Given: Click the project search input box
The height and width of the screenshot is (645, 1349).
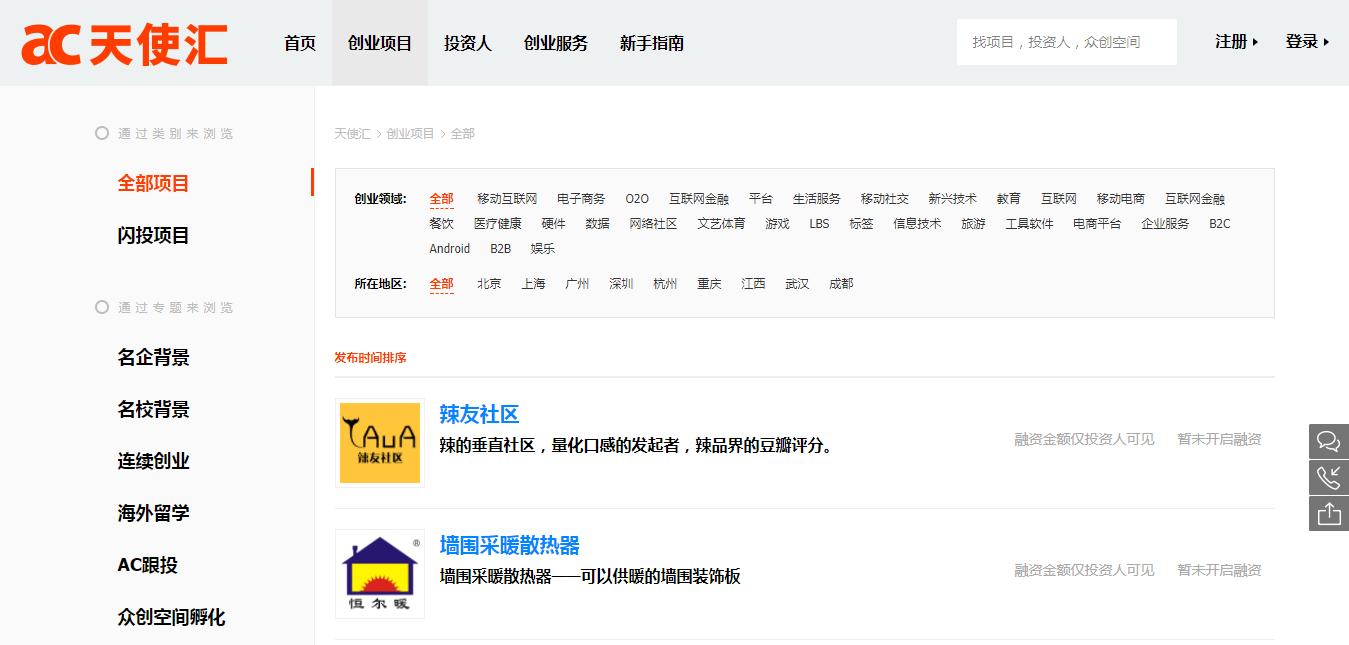Looking at the screenshot, I should point(1066,41).
